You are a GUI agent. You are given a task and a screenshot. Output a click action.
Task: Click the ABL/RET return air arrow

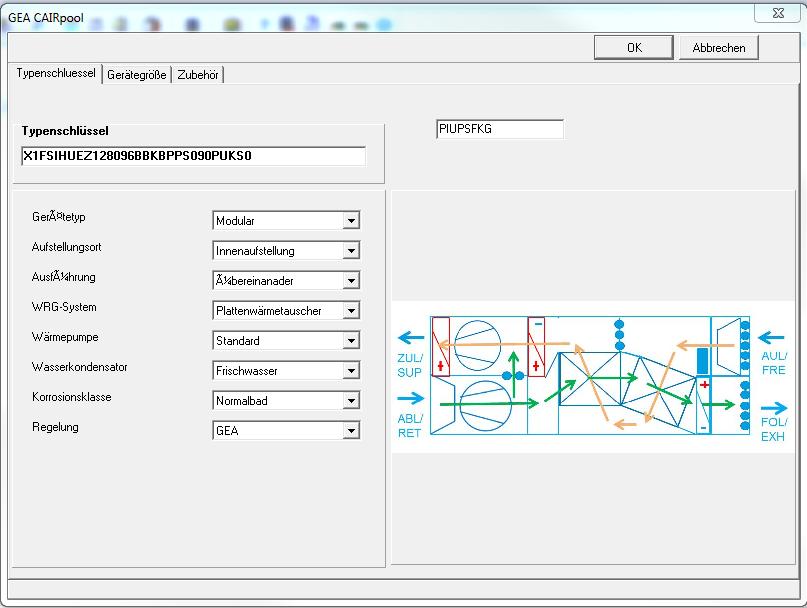[411, 398]
